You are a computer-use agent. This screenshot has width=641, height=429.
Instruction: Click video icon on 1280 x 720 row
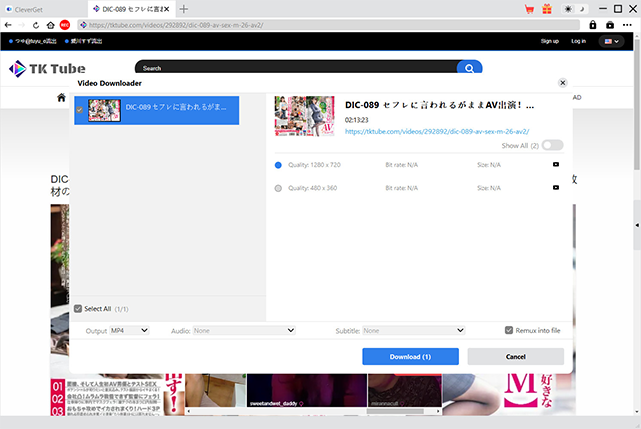tap(556, 164)
